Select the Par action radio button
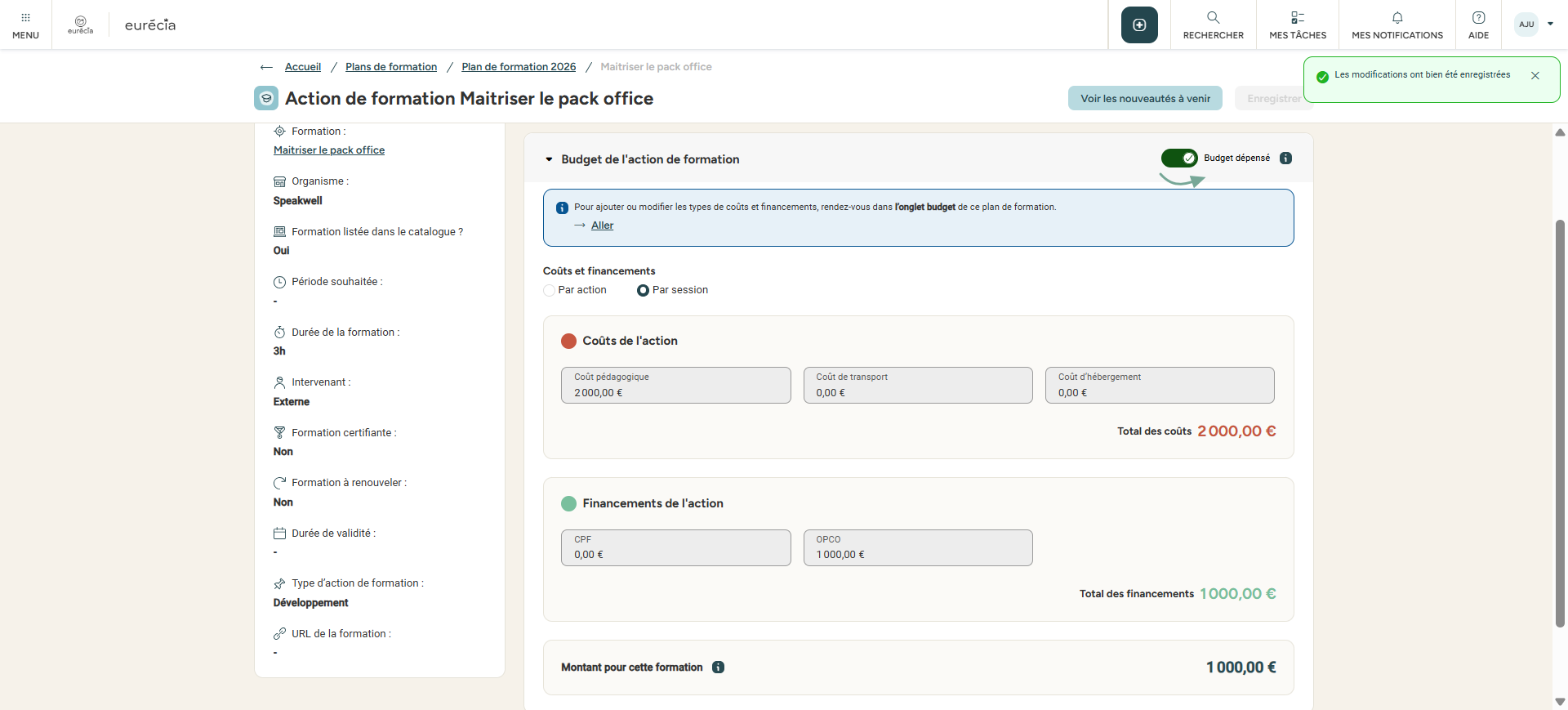Image resolution: width=1568 pixels, height=710 pixels. pos(550,290)
